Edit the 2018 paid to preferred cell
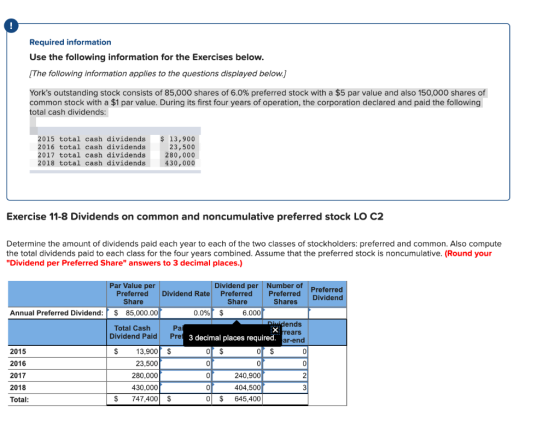 tap(186, 388)
